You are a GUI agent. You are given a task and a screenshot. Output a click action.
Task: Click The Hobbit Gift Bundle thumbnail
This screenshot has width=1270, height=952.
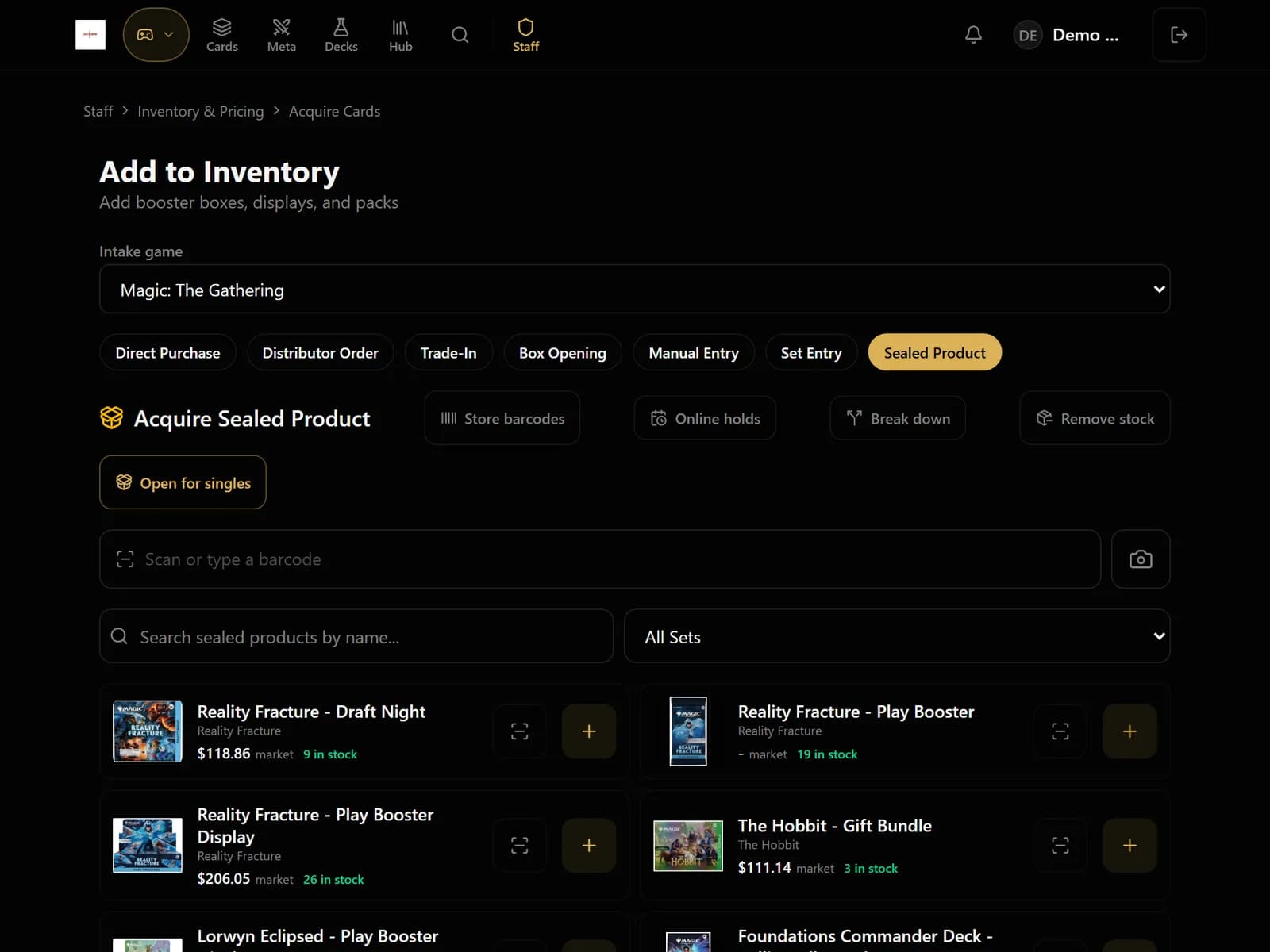coord(688,846)
